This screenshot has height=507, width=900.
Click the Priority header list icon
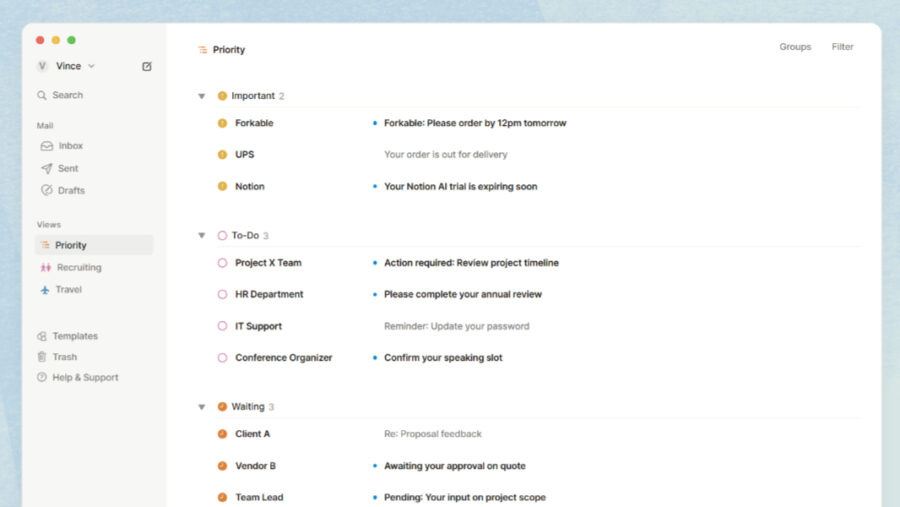pos(203,50)
